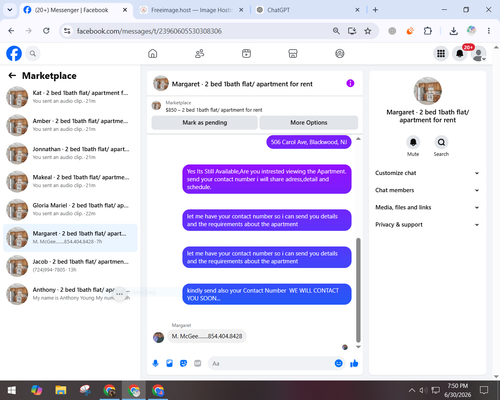Click Margaret's large profile thumbnail in sidebar

[x=428, y=91]
